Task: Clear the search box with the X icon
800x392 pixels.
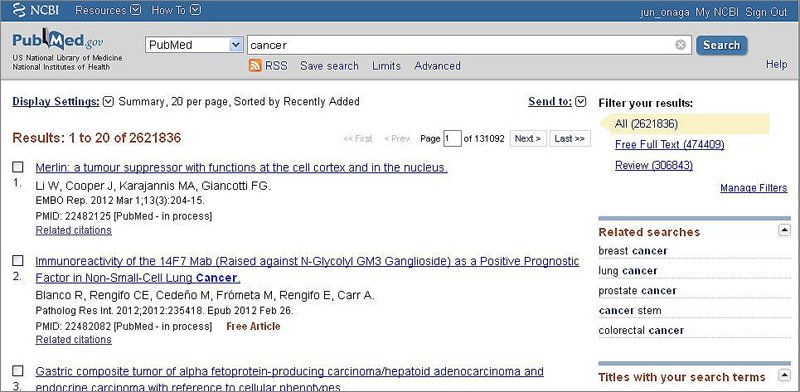Action: (x=680, y=45)
